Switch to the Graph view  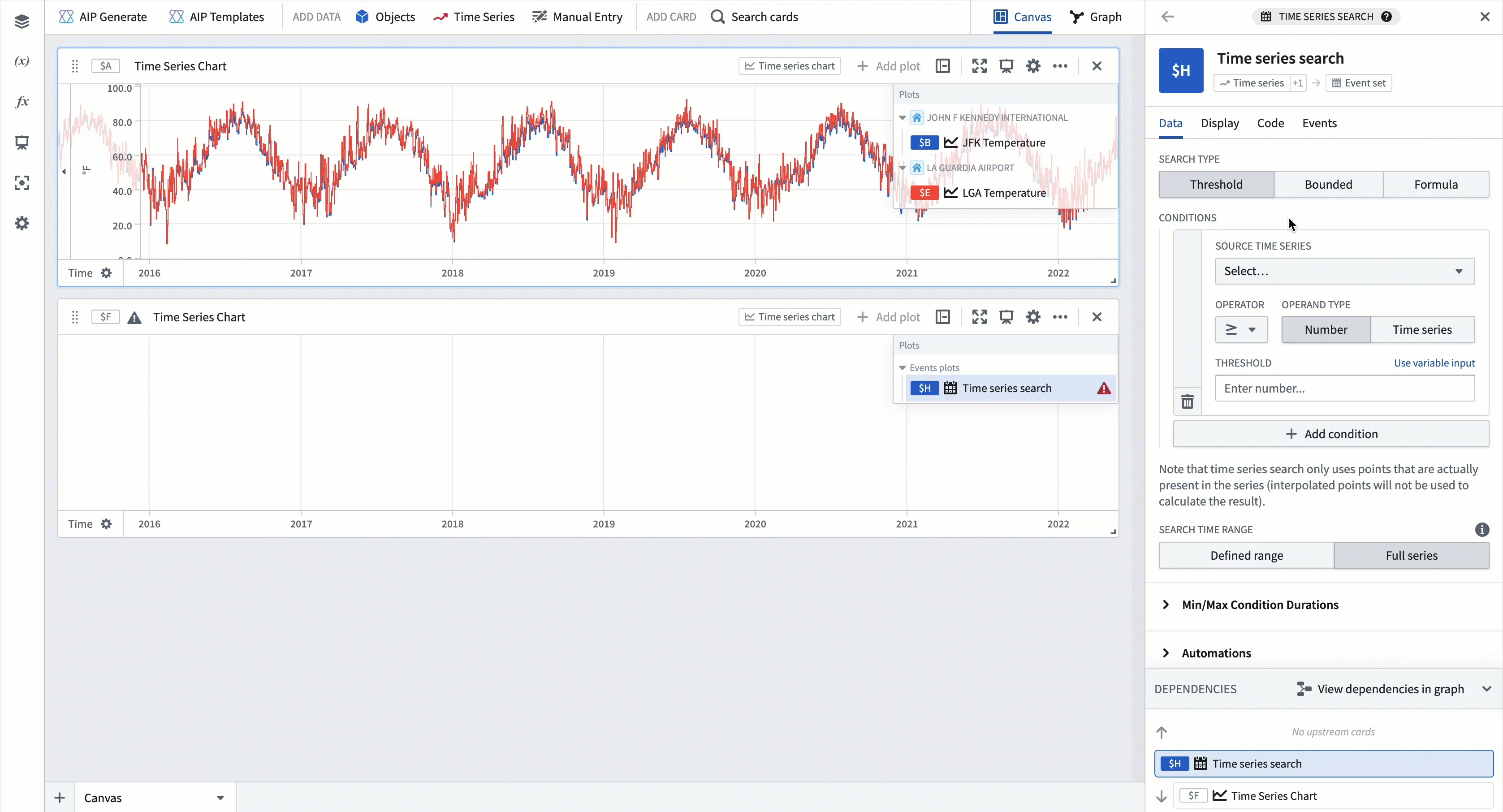click(x=1095, y=17)
